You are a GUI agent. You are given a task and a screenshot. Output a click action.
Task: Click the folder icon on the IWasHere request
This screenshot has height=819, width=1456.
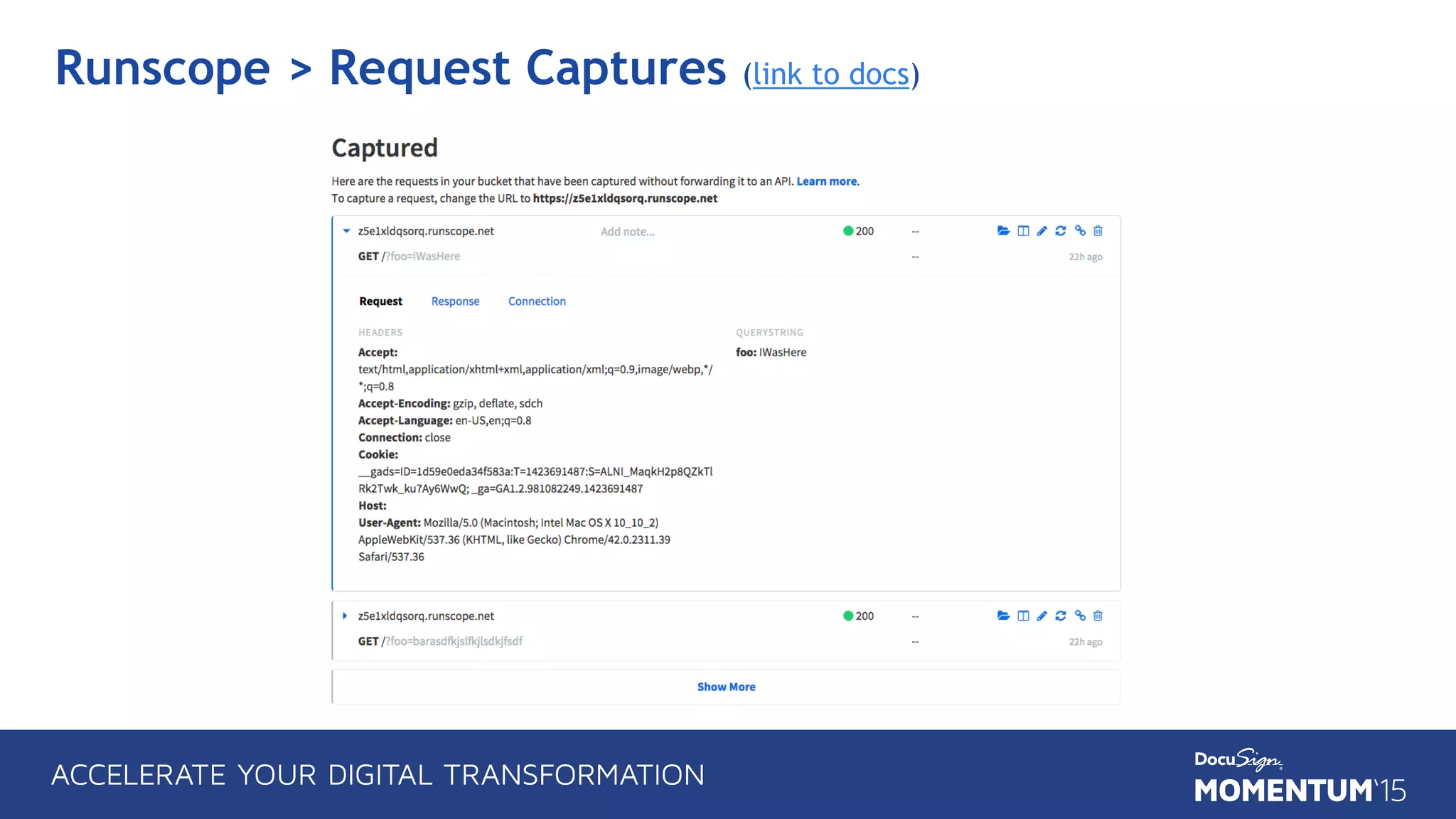tap(1003, 231)
